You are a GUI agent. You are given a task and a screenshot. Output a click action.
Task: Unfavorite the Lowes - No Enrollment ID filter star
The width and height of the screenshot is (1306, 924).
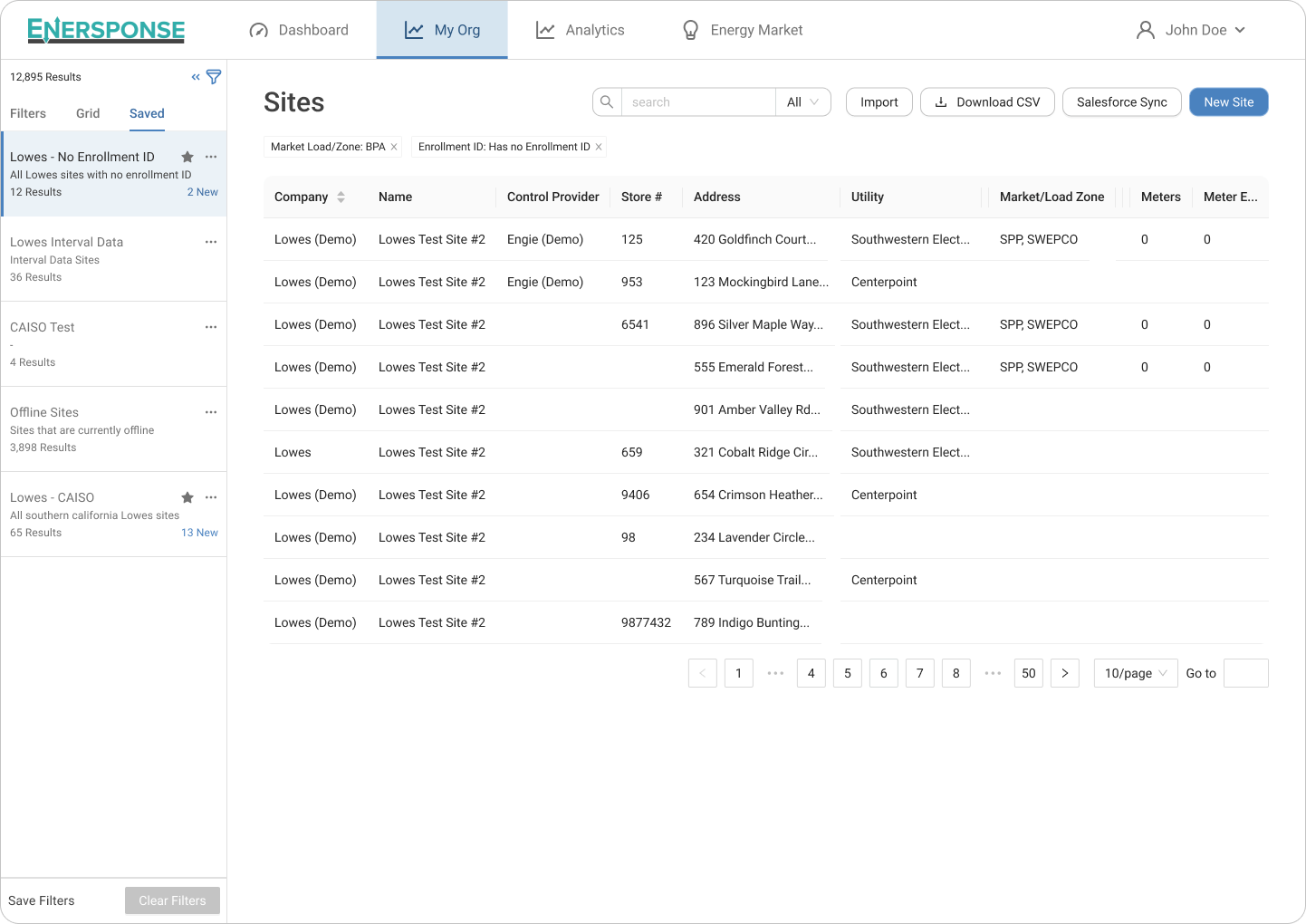coord(187,157)
